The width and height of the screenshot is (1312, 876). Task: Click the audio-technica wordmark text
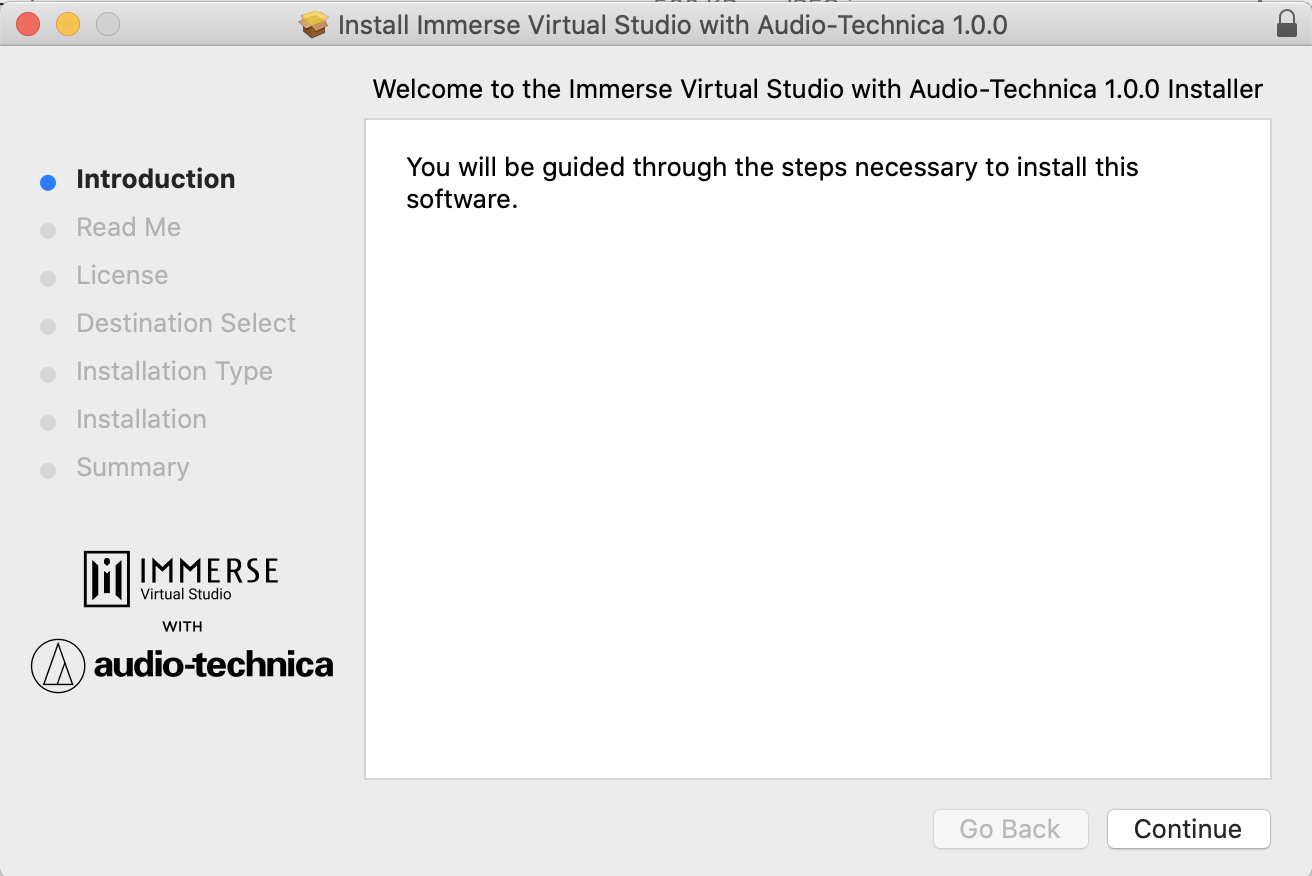(213, 664)
